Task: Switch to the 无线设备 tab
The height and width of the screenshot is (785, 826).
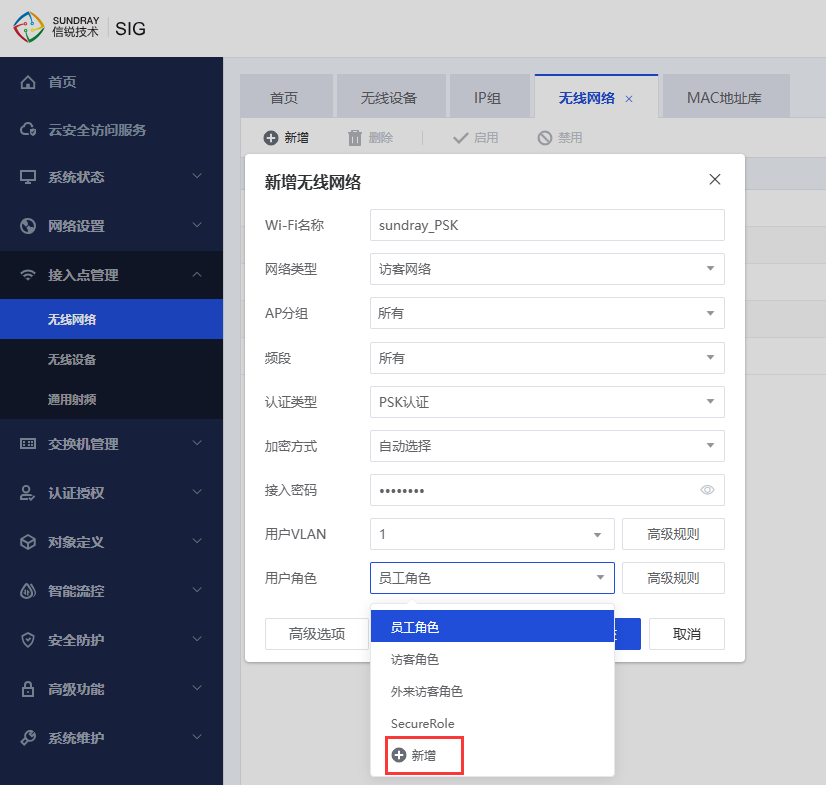Action: pos(389,98)
